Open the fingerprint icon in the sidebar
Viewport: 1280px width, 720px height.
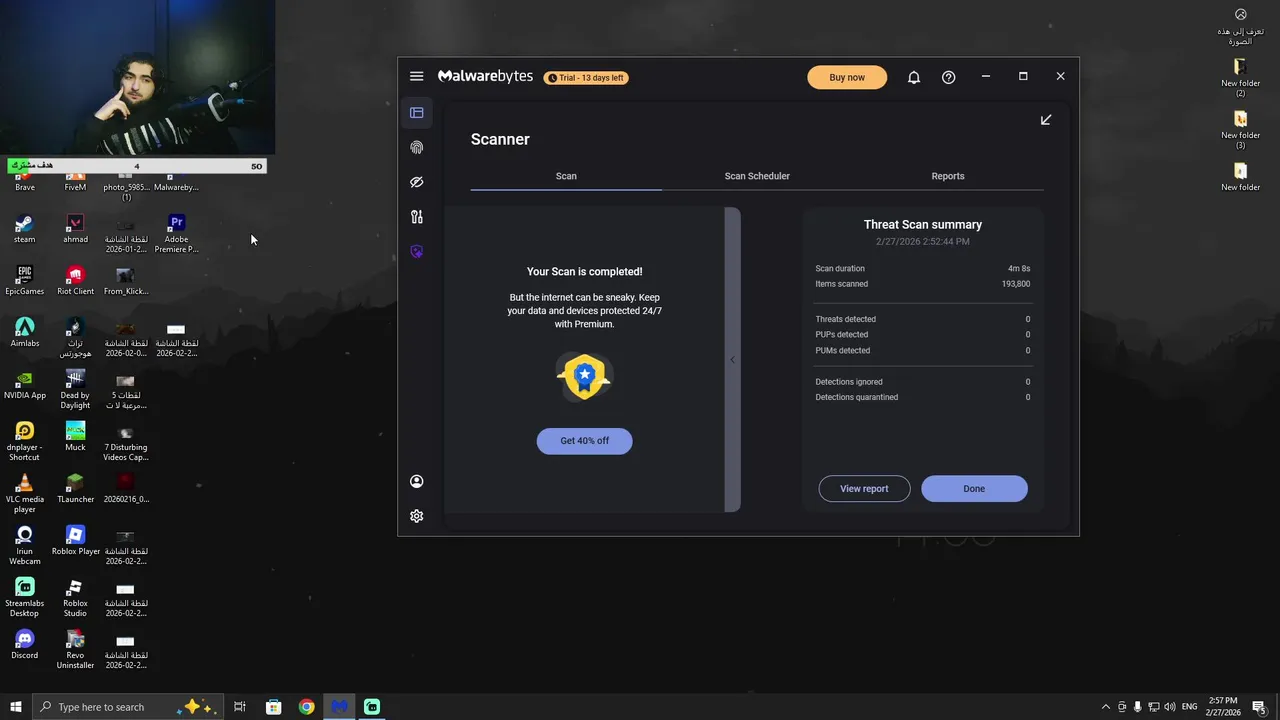tap(417, 148)
